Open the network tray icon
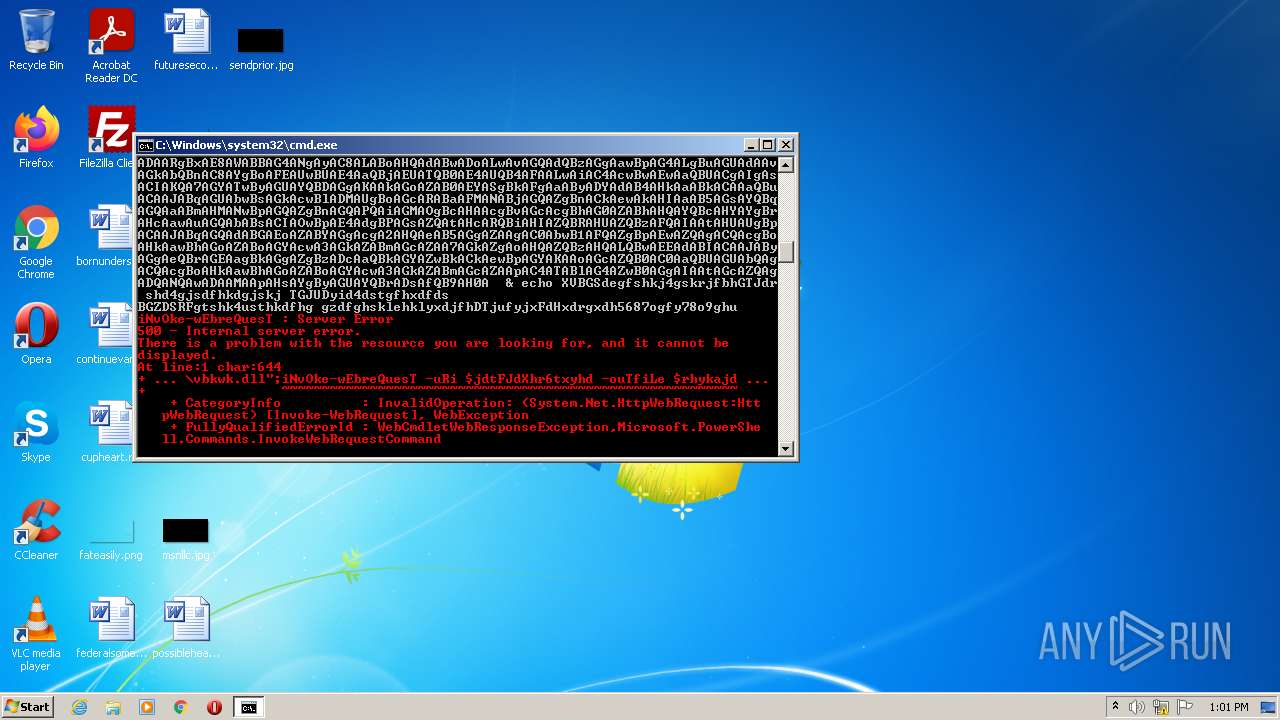The height and width of the screenshot is (720, 1280). (x=1161, y=707)
